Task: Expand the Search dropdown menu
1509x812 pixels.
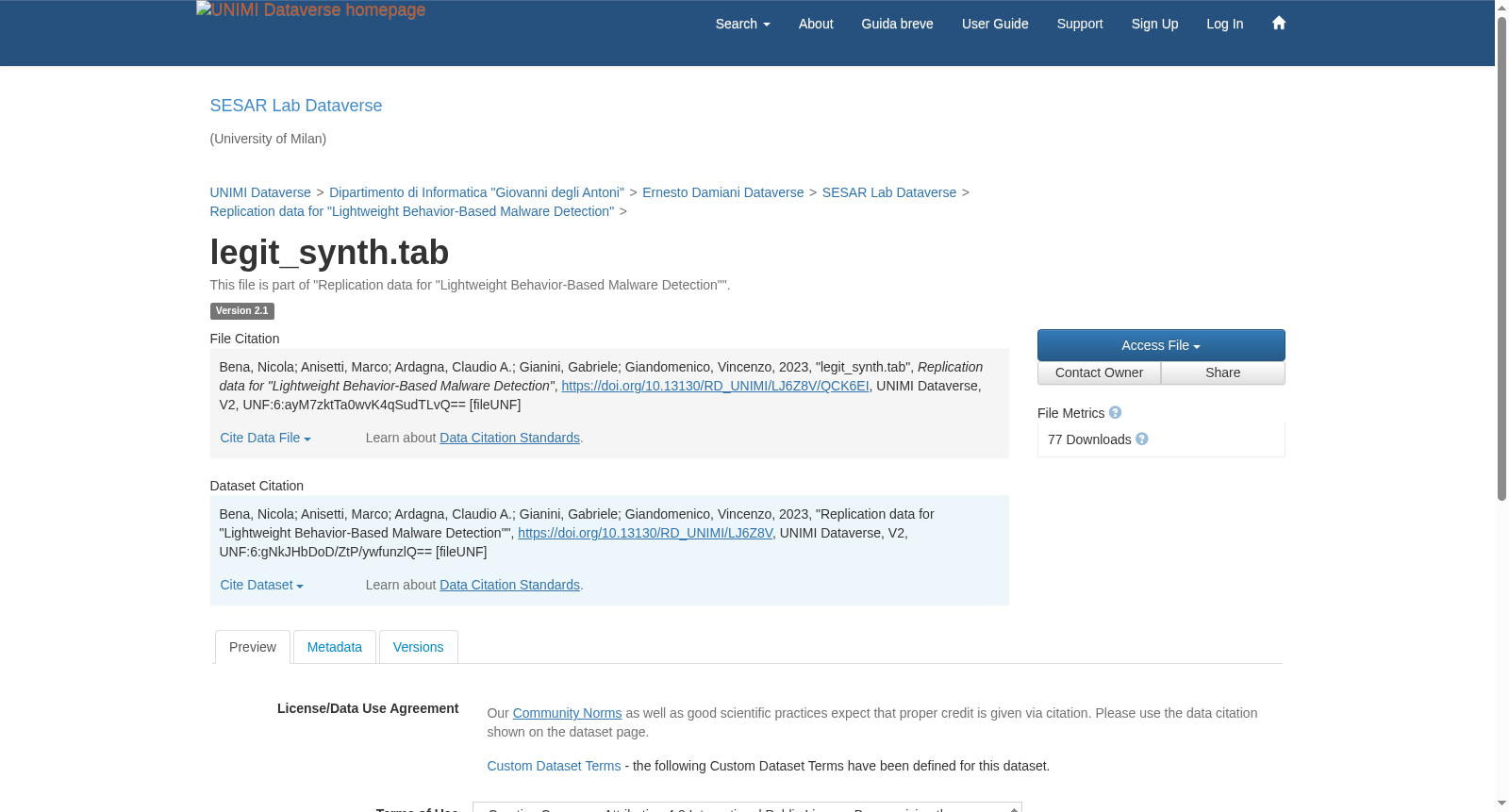Action: click(742, 24)
